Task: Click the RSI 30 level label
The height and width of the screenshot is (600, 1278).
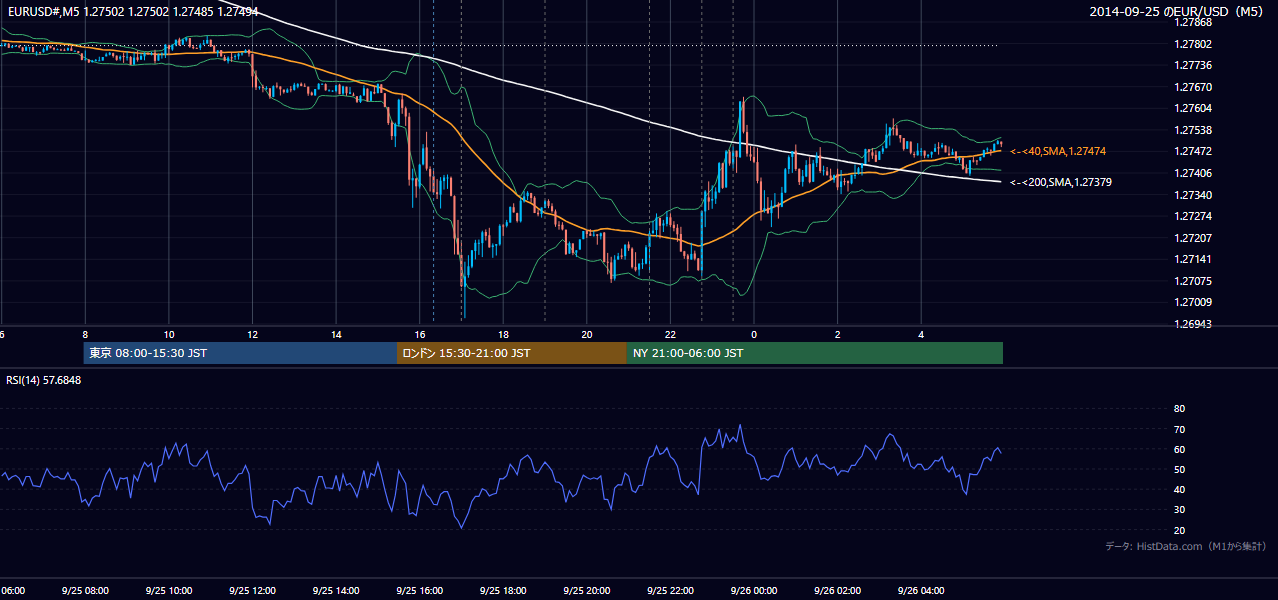Action: pyautogui.click(x=1179, y=510)
